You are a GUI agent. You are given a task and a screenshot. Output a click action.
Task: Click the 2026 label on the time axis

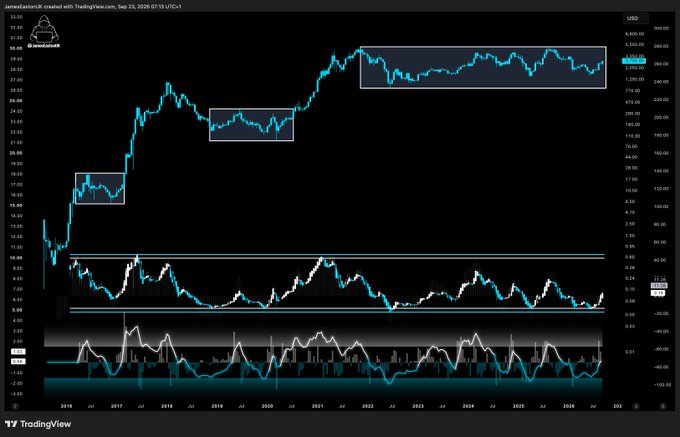[x=569, y=406]
